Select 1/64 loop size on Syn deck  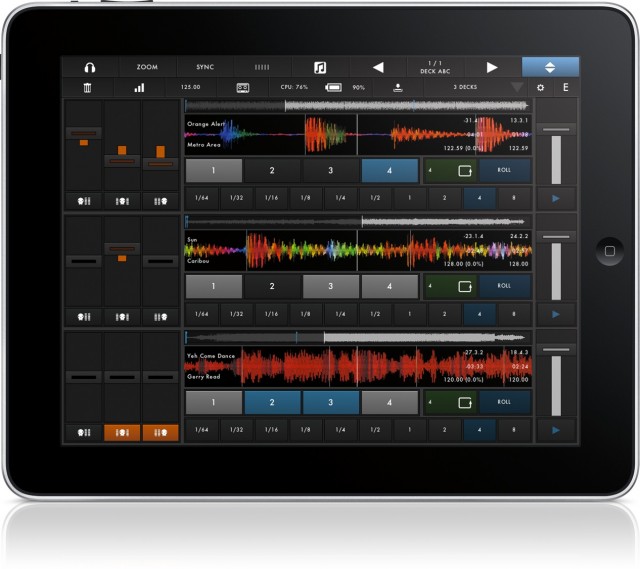click(201, 314)
